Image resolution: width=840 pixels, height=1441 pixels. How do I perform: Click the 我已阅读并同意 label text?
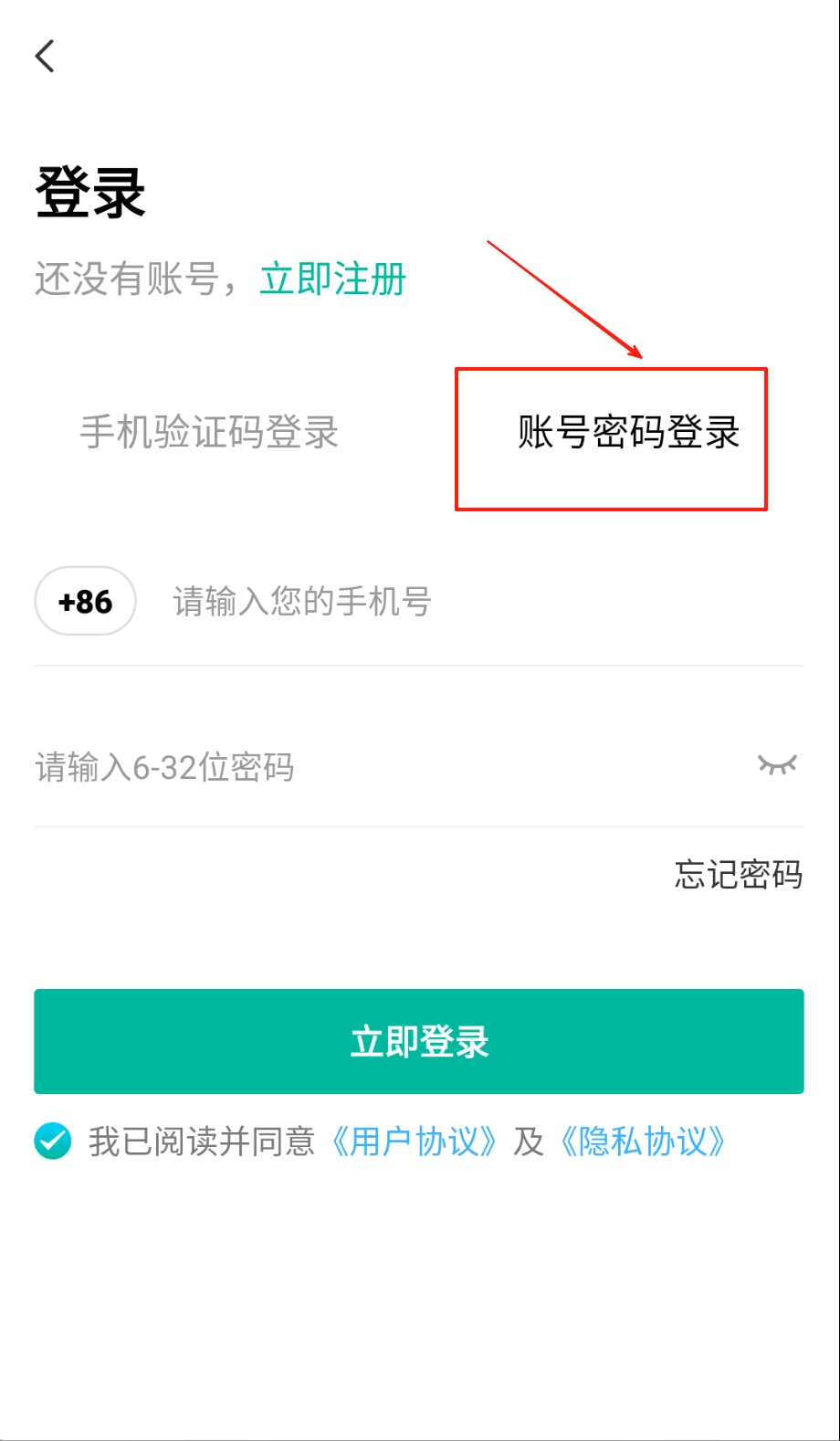tap(202, 1141)
